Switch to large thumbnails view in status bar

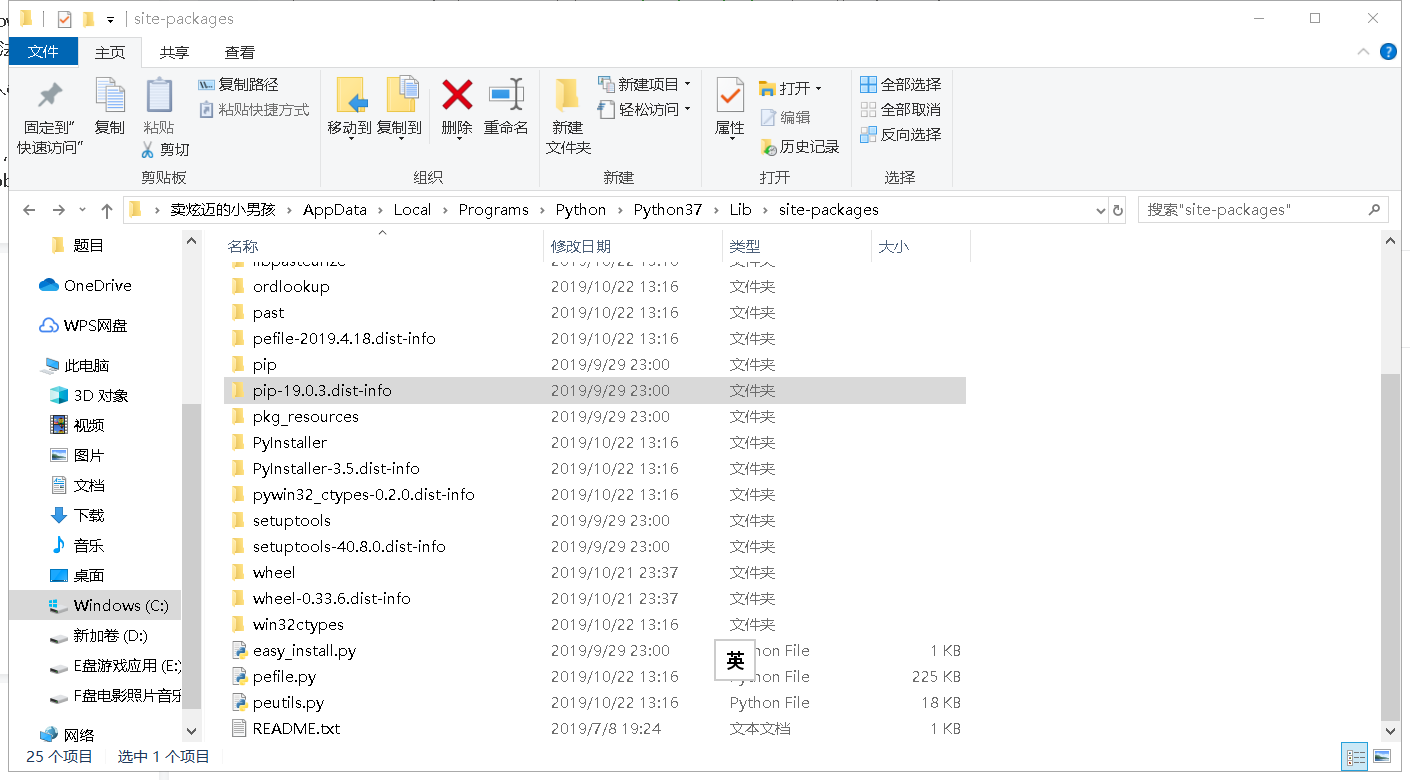tap(1382, 756)
